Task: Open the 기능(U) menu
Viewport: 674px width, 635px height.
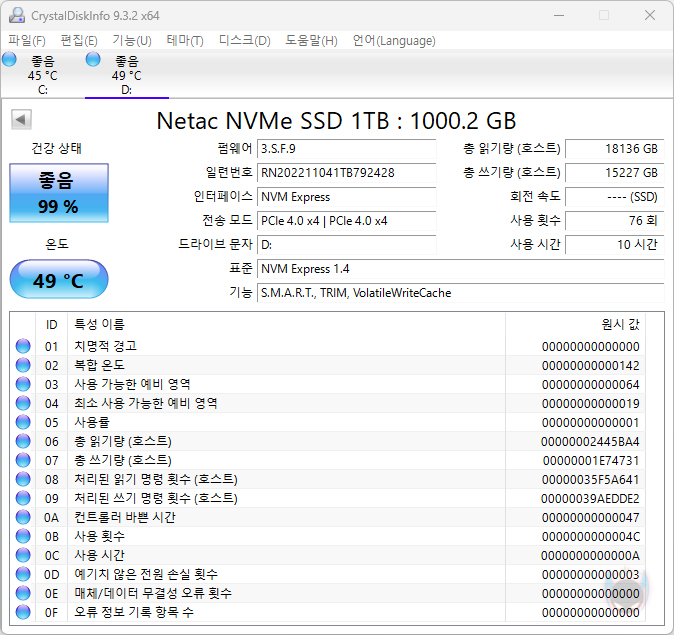Action: [x=132, y=41]
